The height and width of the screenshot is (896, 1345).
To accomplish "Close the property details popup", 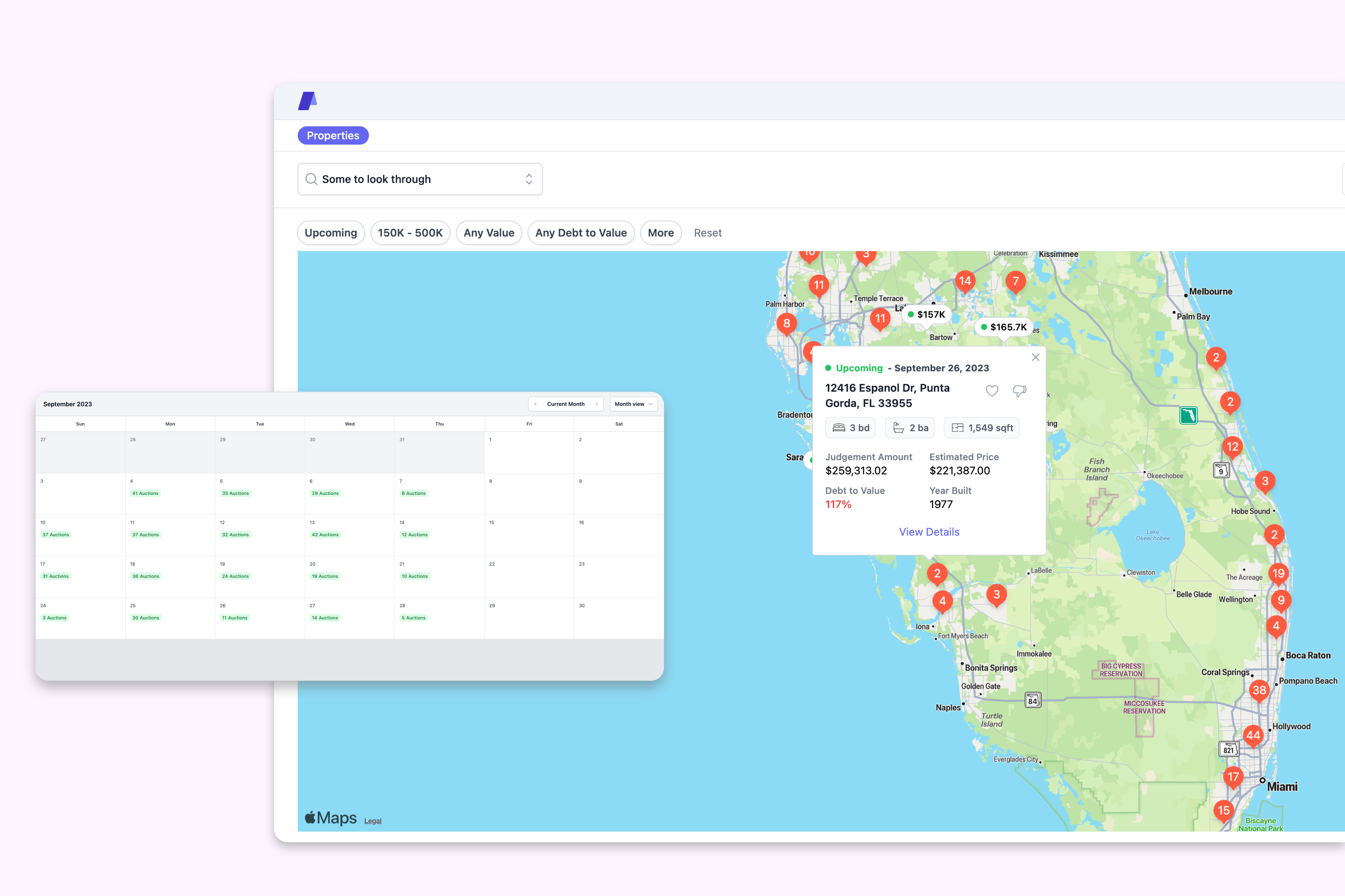I will 1035,357.
